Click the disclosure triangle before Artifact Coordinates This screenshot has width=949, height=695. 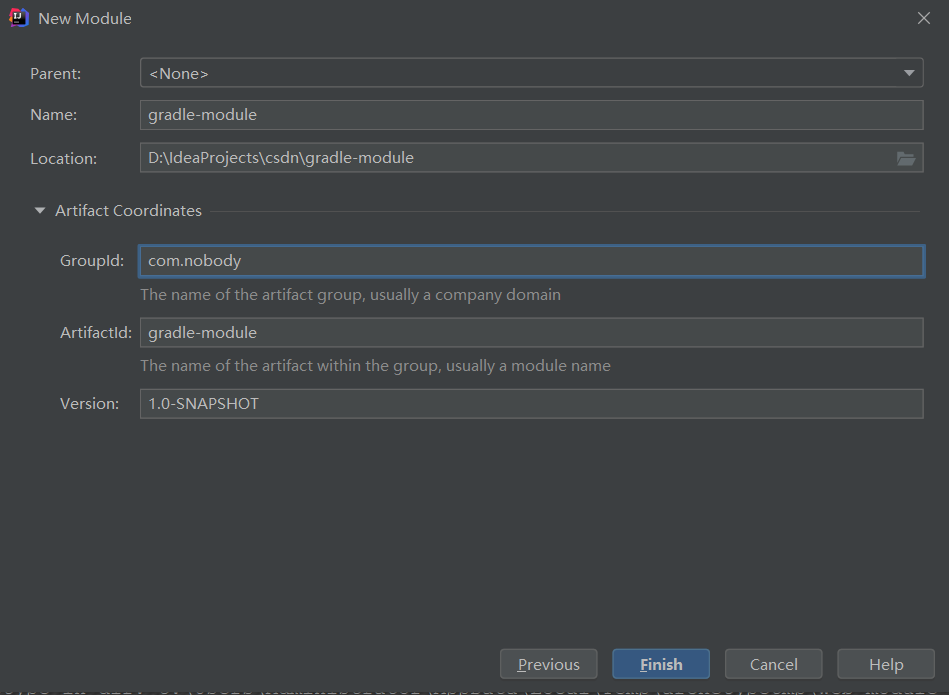pos(39,210)
